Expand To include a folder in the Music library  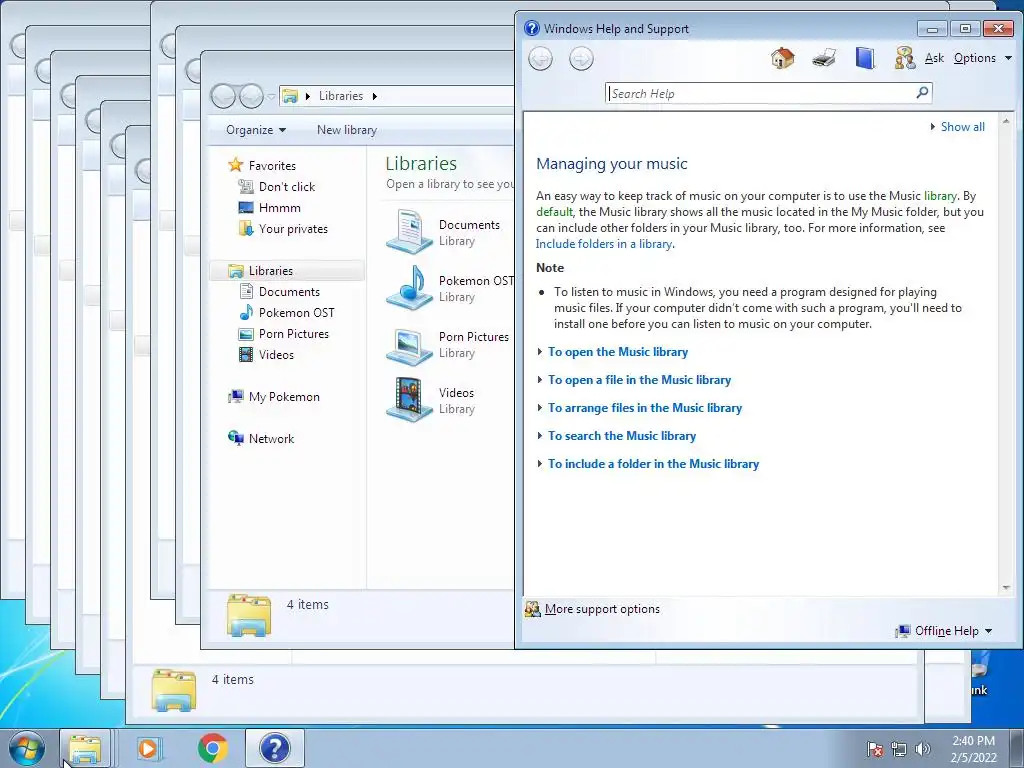[x=653, y=464]
